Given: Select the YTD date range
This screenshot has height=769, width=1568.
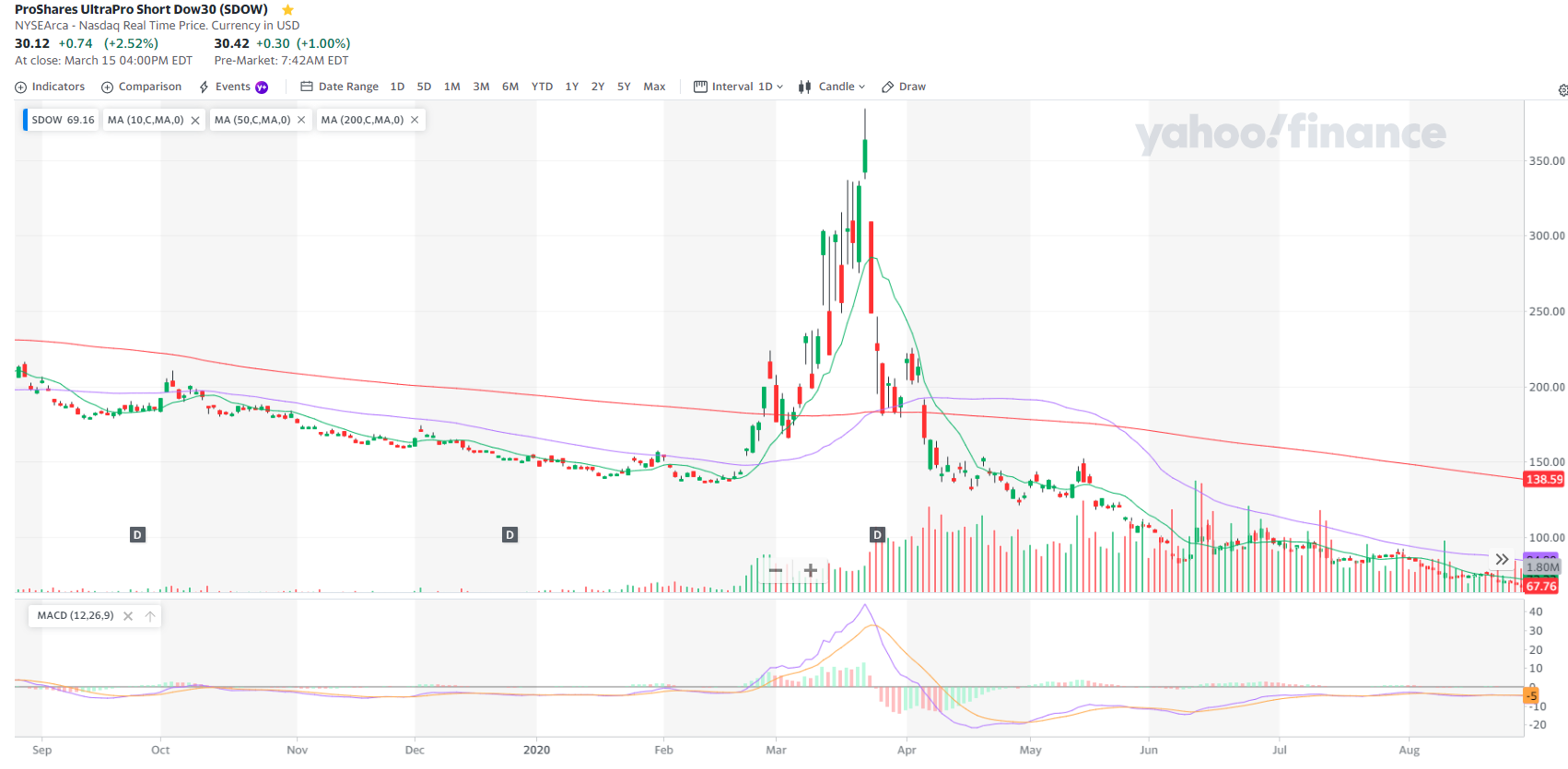Looking at the screenshot, I should [542, 87].
